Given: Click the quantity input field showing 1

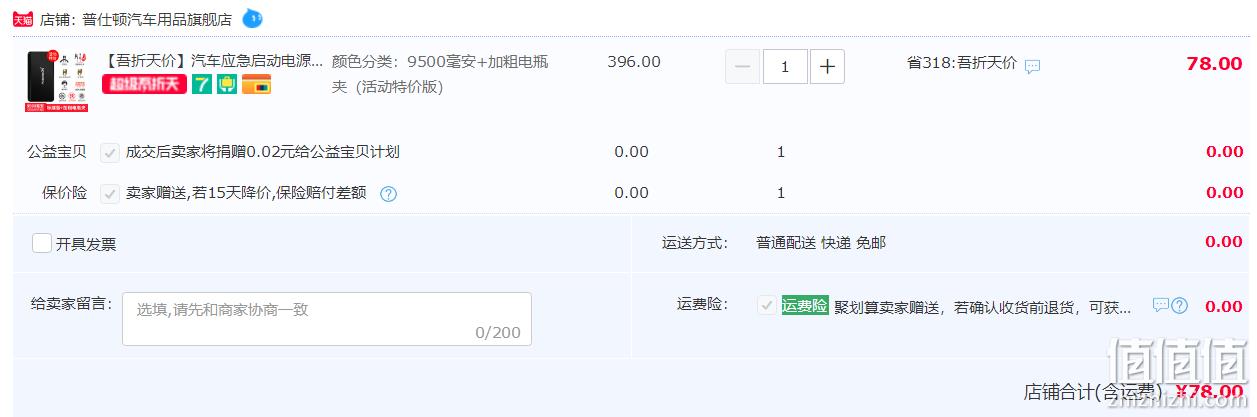Looking at the screenshot, I should [785, 67].
